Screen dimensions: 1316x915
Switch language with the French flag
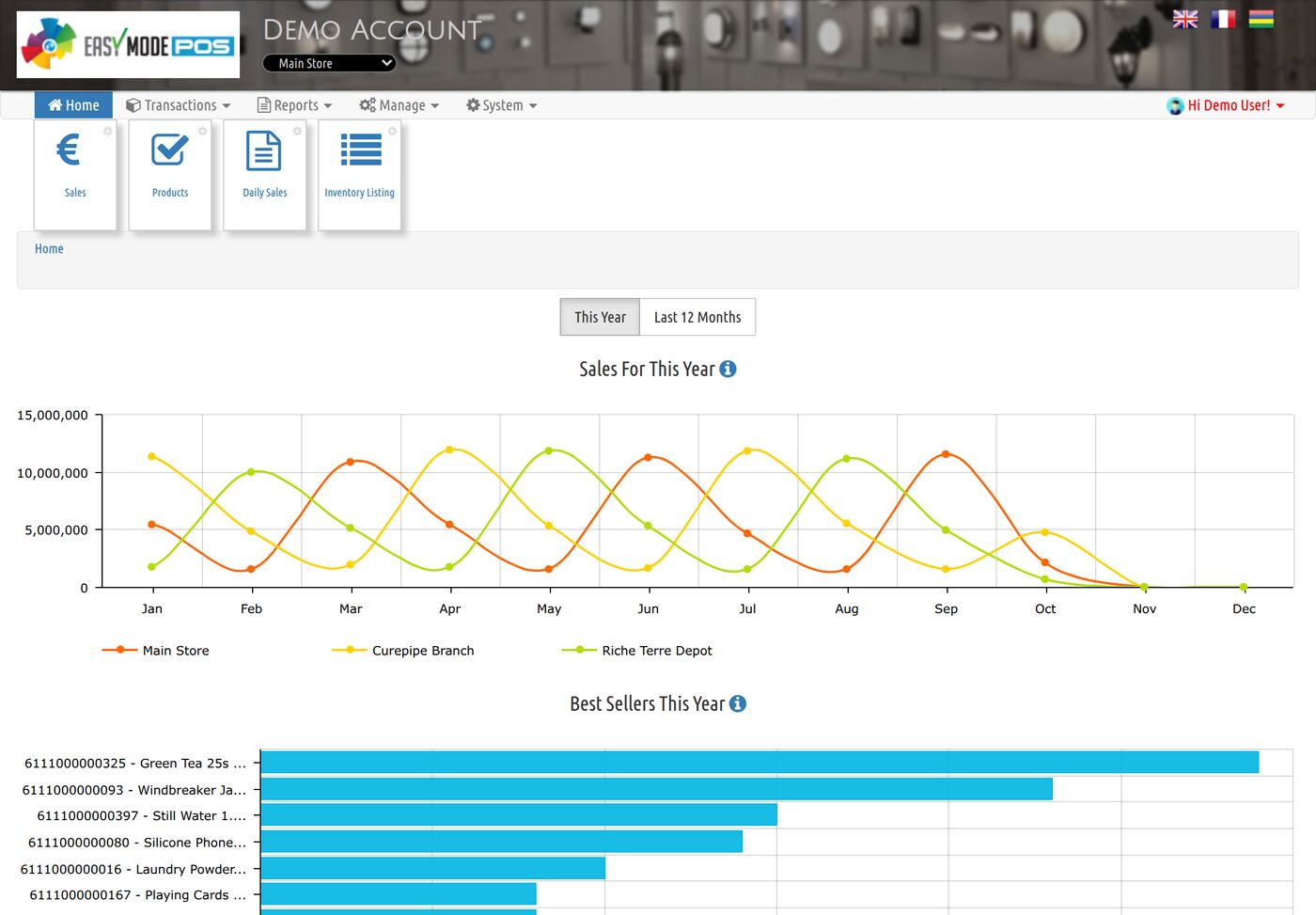coord(1223,19)
